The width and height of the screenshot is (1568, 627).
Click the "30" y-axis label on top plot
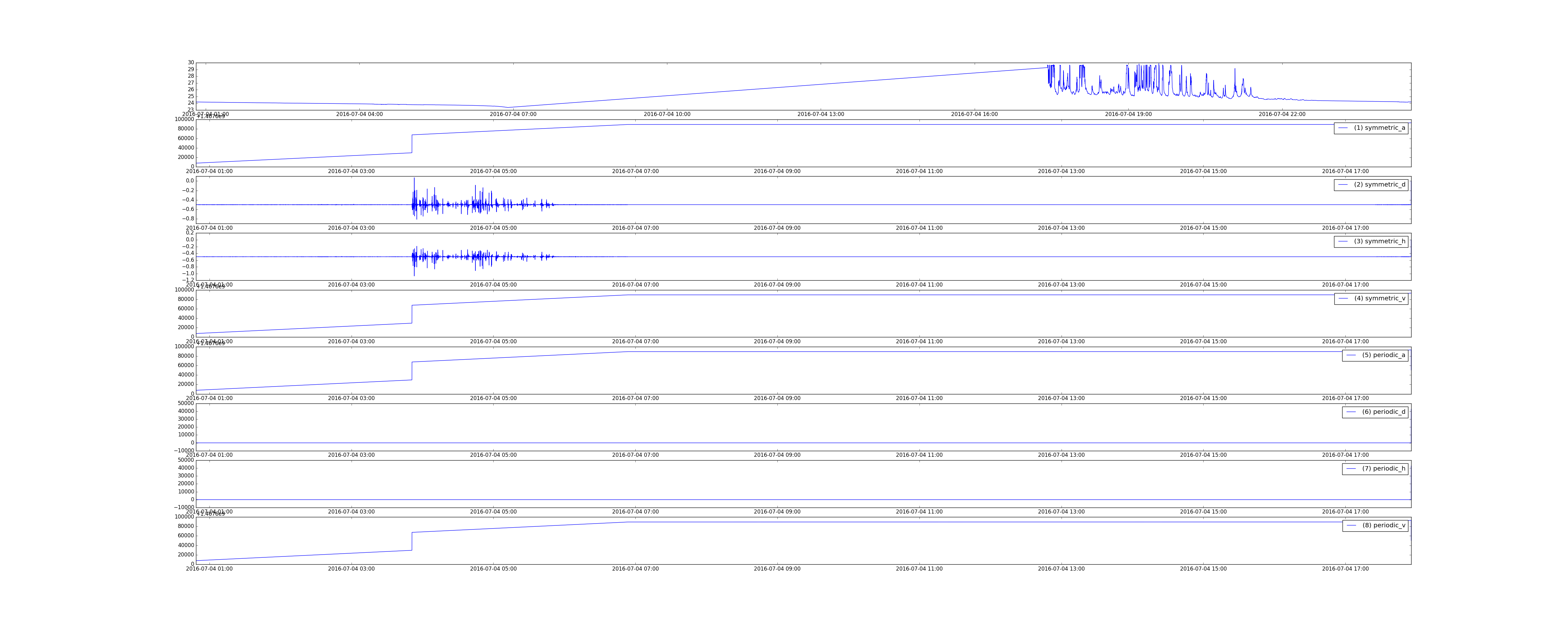tap(191, 63)
